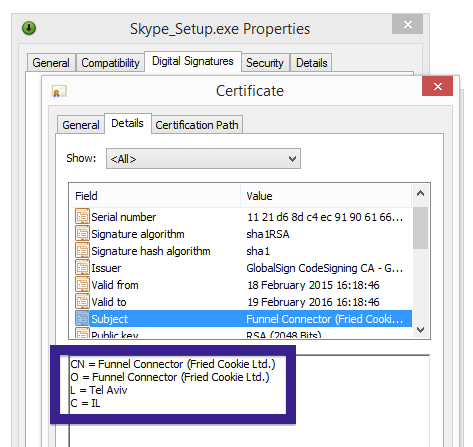473x447 pixels.
Task: Select the Valid from row
Action: point(241,285)
